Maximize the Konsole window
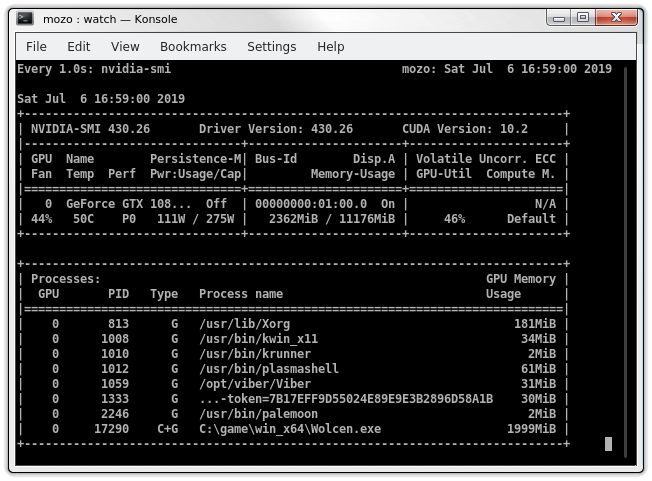Viewport: 652px width, 481px height. point(583,17)
